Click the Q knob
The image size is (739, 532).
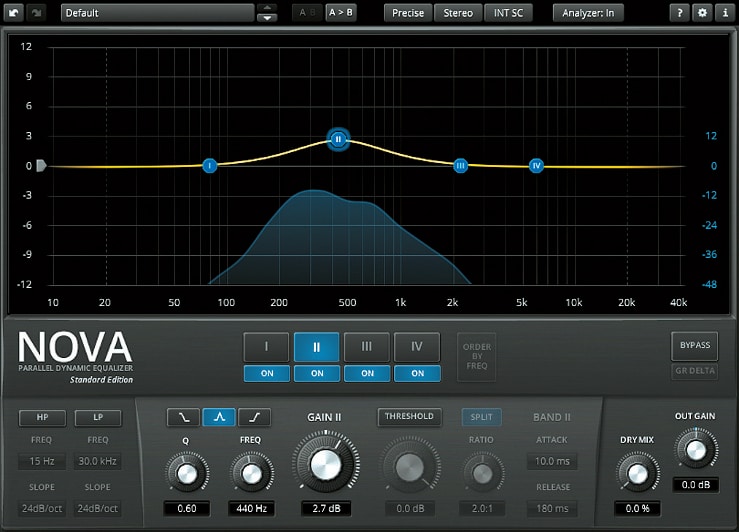tap(187, 473)
